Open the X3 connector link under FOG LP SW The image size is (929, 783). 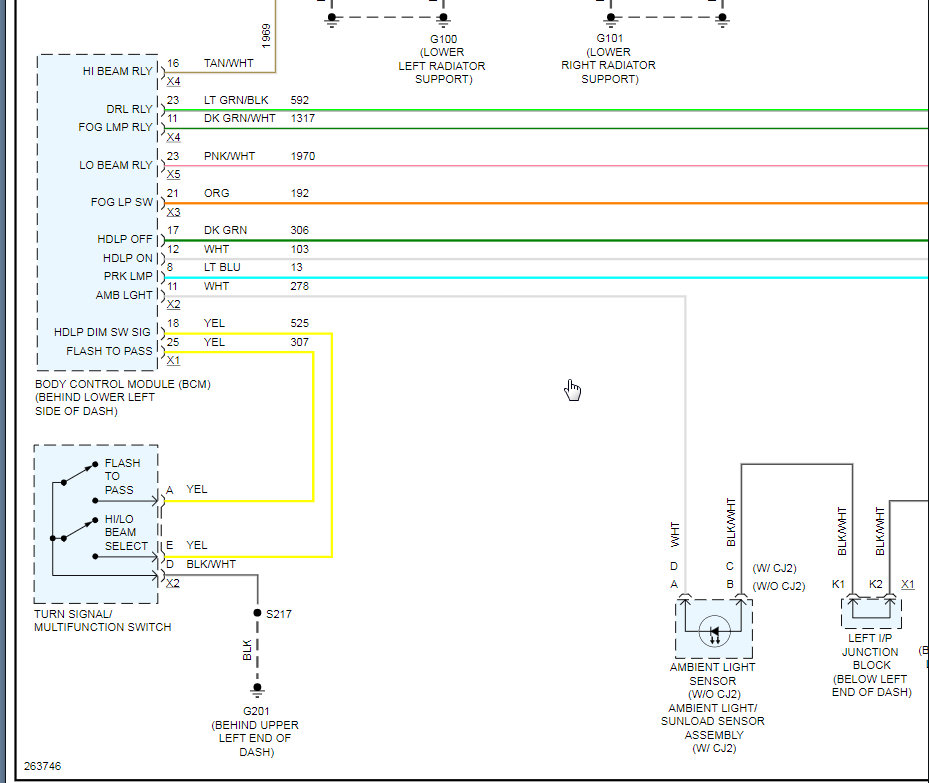[x=173, y=211]
